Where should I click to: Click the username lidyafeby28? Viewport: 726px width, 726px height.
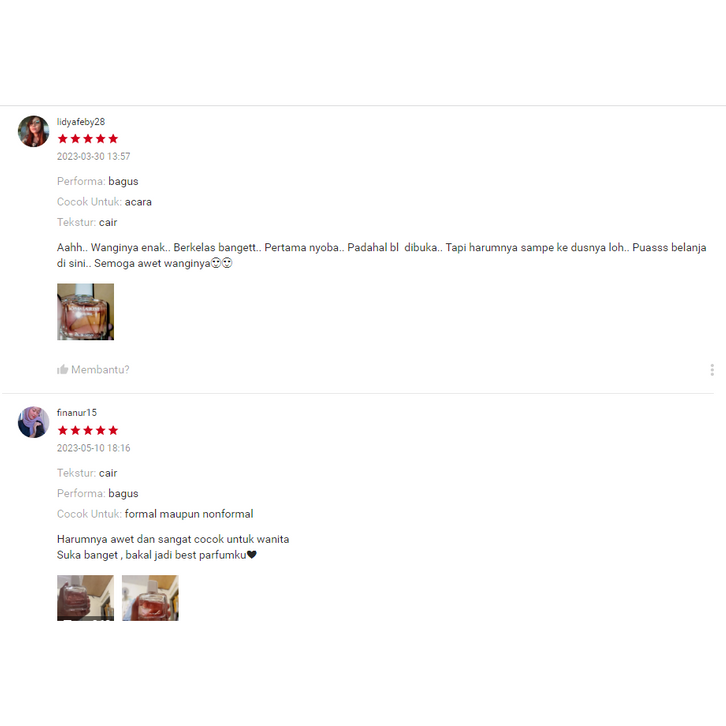[81, 122]
